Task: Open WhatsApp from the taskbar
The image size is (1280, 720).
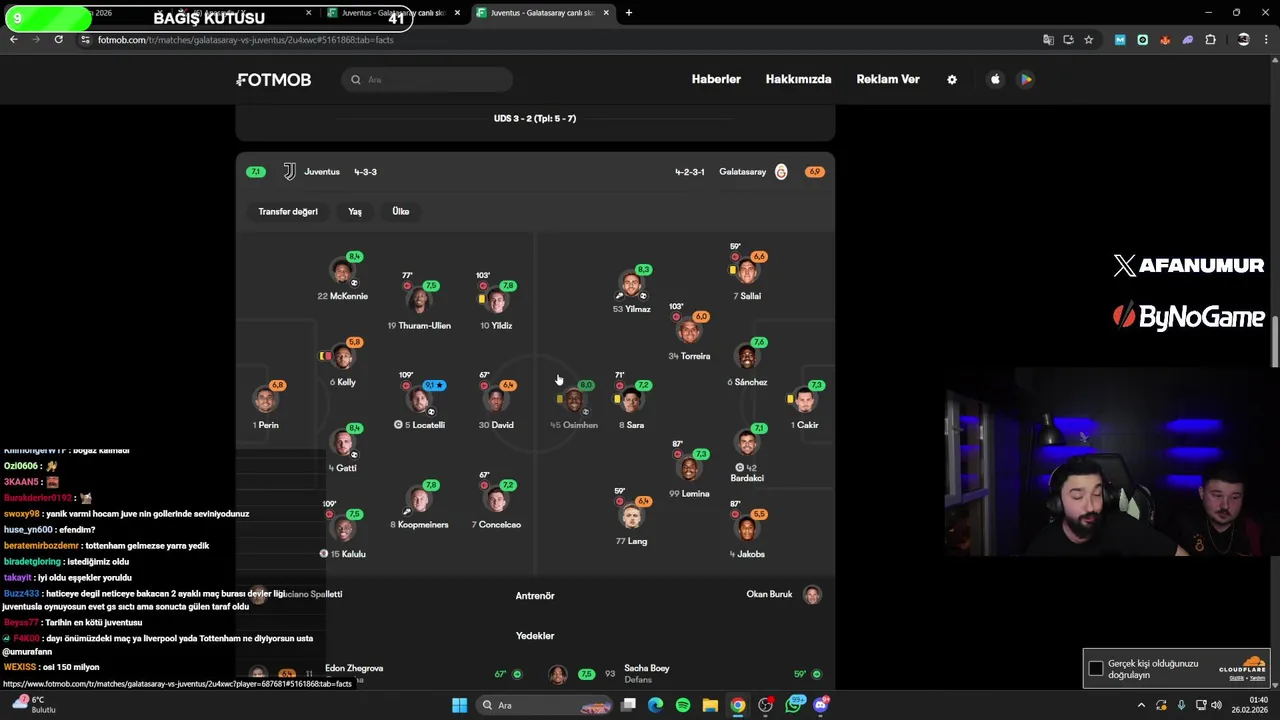Action: point(794,705)
